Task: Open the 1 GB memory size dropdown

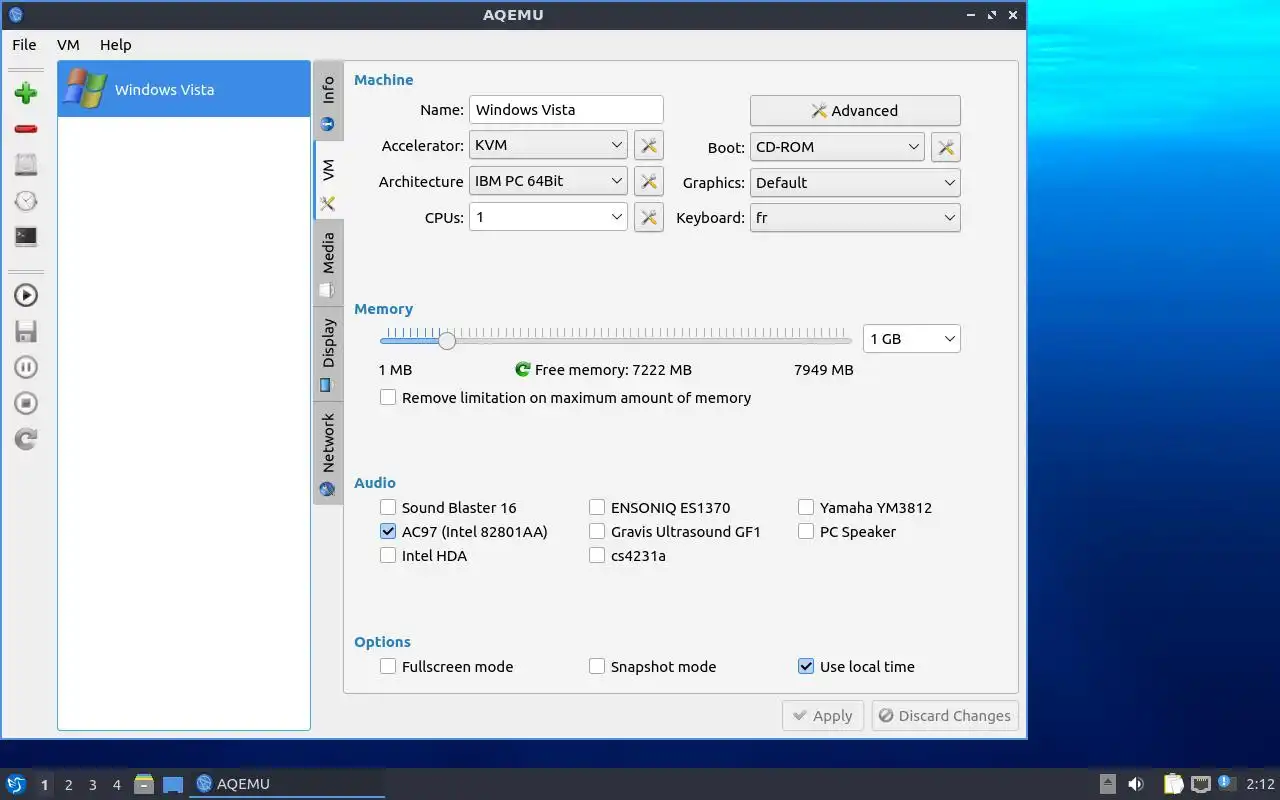Action: coord(911,339)
